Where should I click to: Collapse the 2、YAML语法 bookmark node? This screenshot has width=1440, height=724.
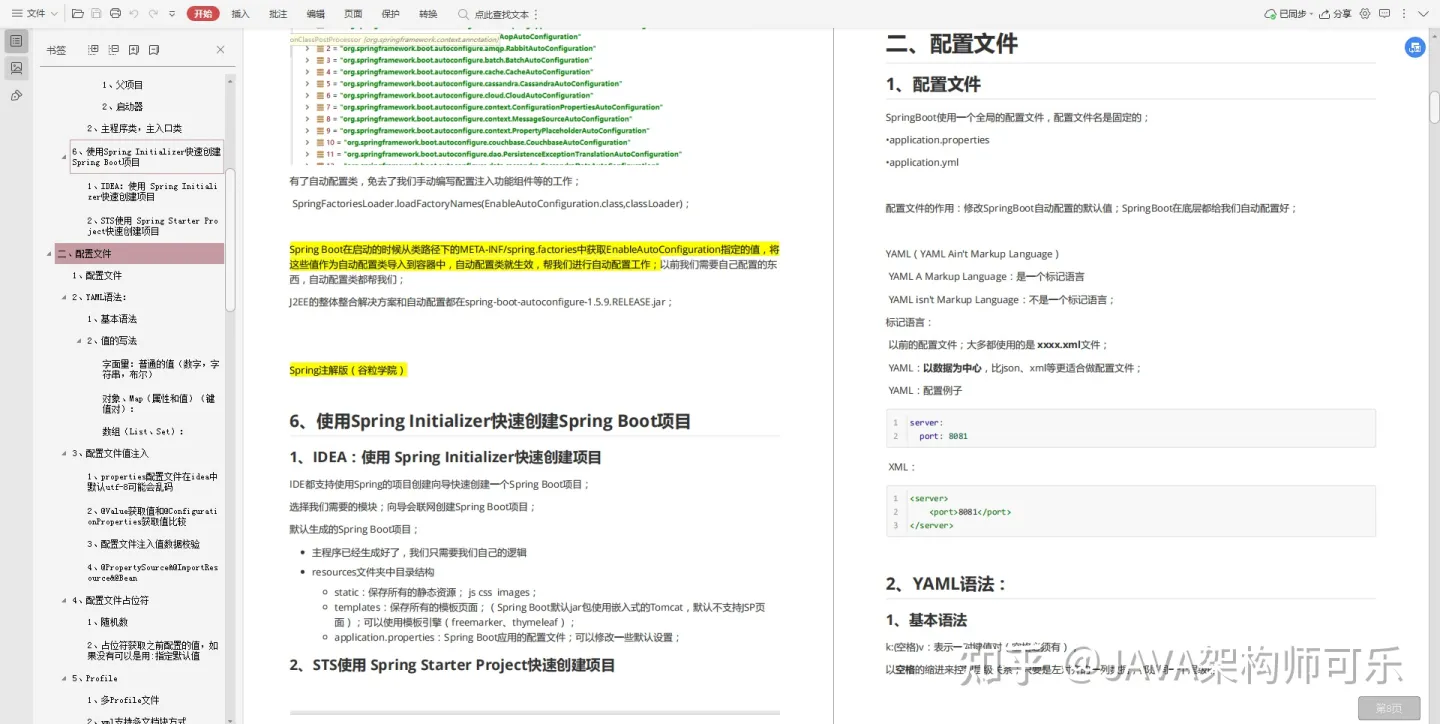tap(65, 298)
